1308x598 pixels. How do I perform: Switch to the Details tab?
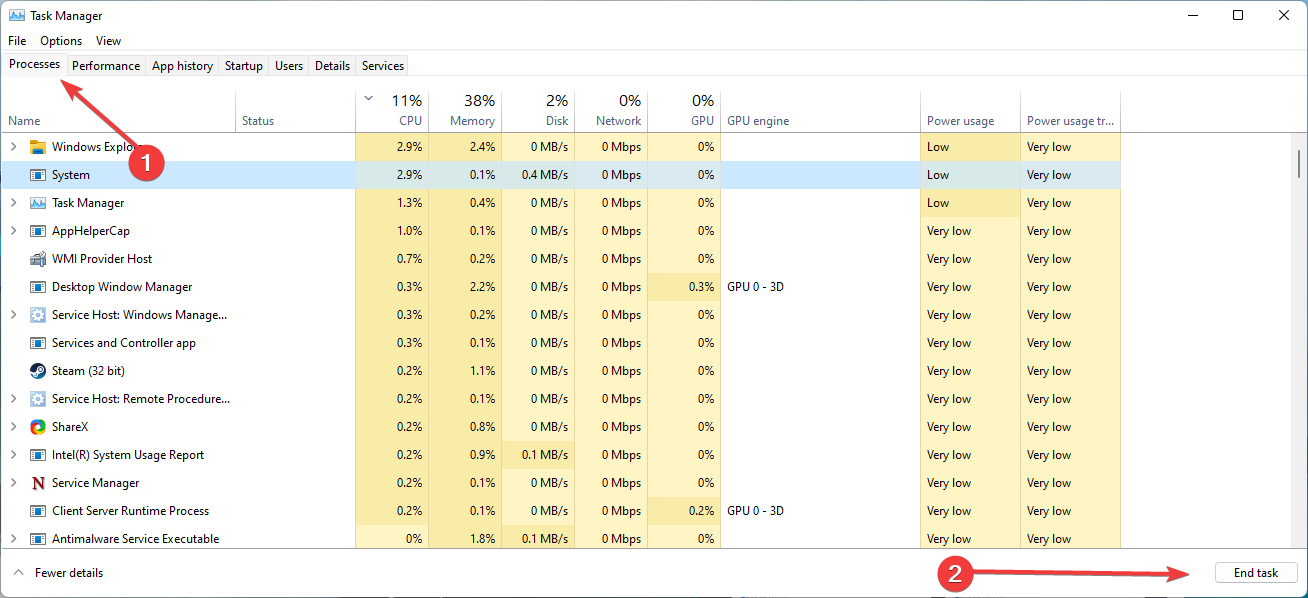(x=332, y=66)
